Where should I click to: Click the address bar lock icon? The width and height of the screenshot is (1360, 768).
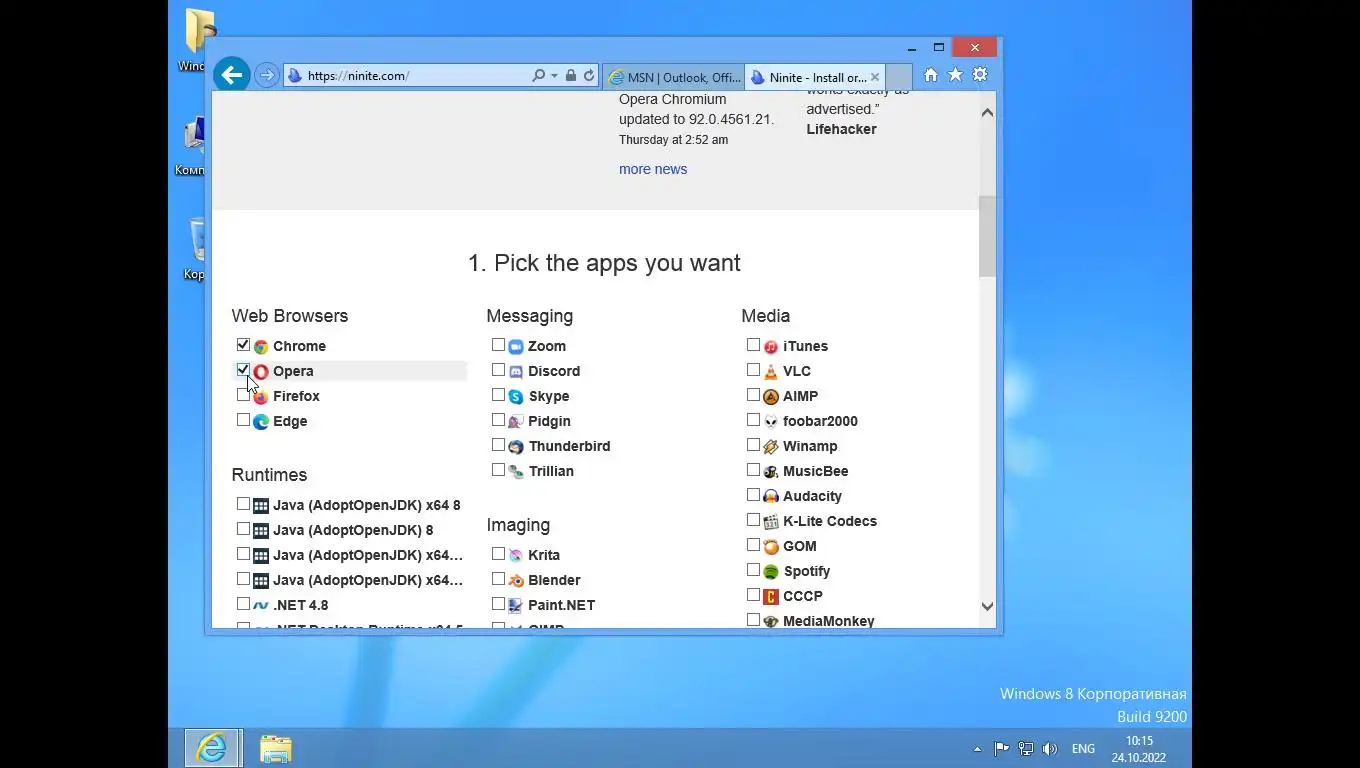coord(571,76)
